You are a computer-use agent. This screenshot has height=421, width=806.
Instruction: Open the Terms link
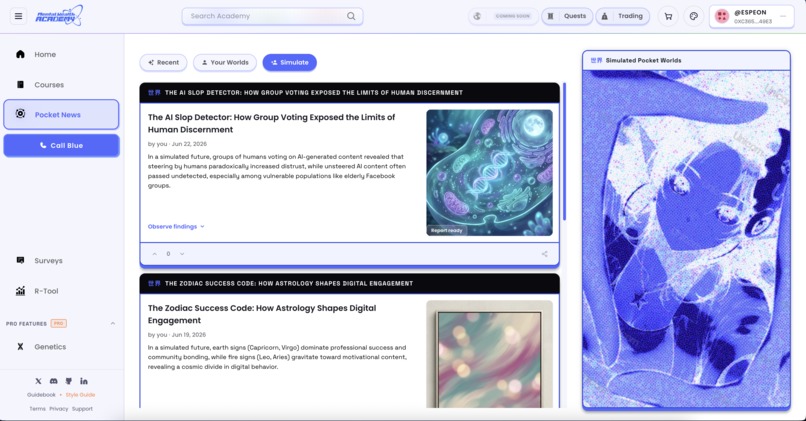pyautogui.click(x=38, y=409)
